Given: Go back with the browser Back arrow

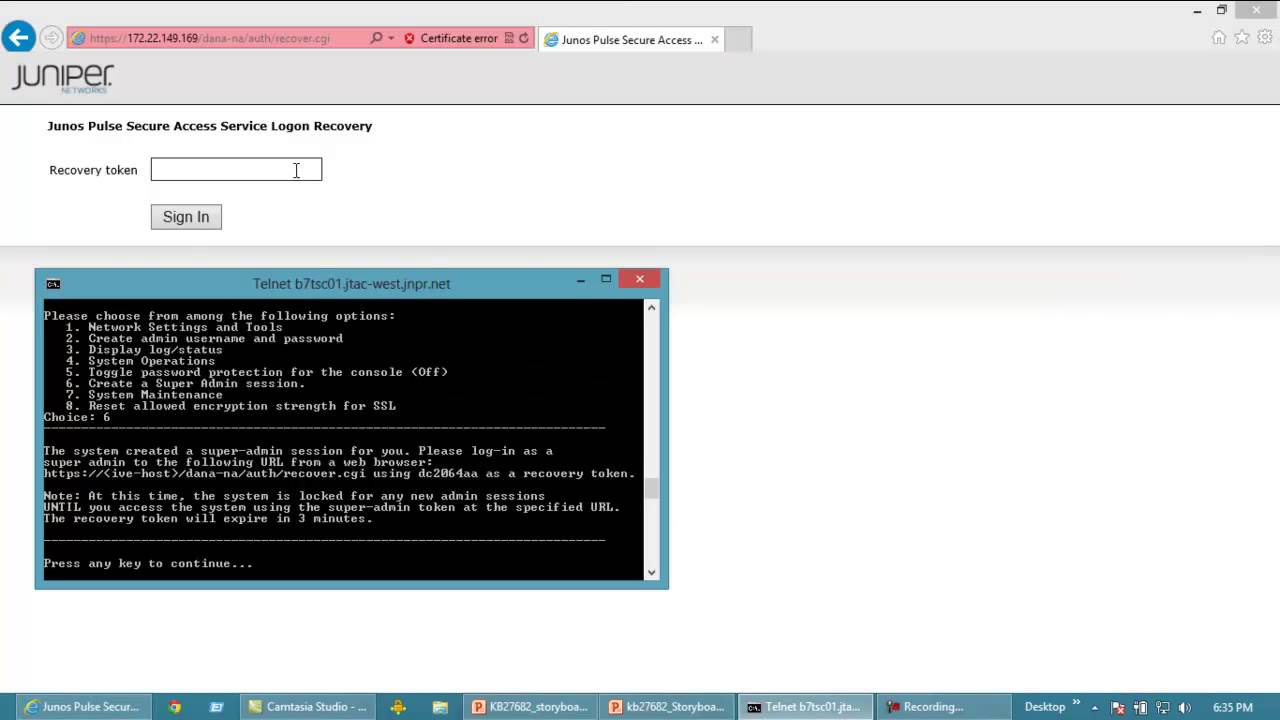Looking at the screenshot, I should [18, 38].
